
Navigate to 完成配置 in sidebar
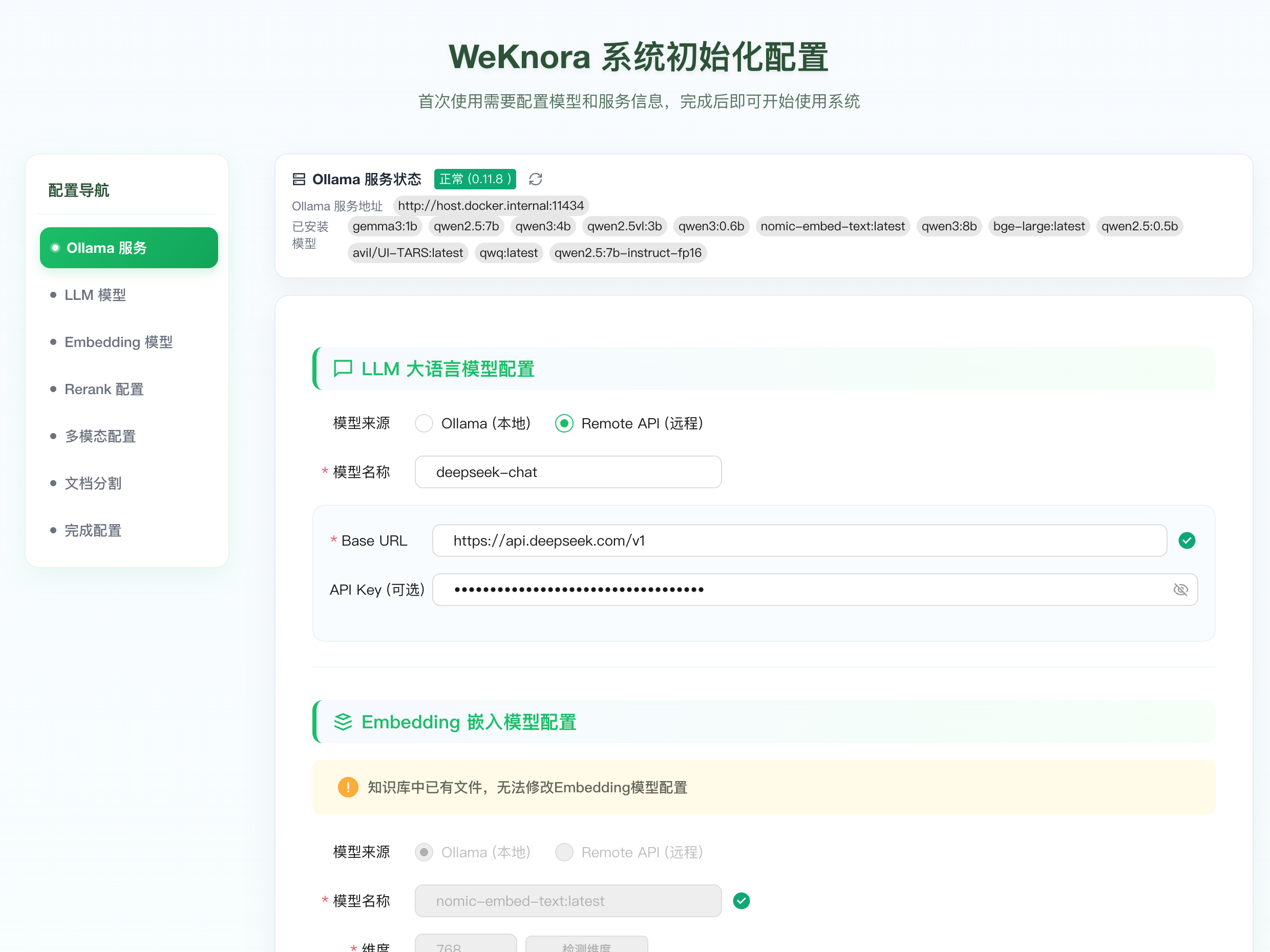pyautogui.click(x=93, y=530)
